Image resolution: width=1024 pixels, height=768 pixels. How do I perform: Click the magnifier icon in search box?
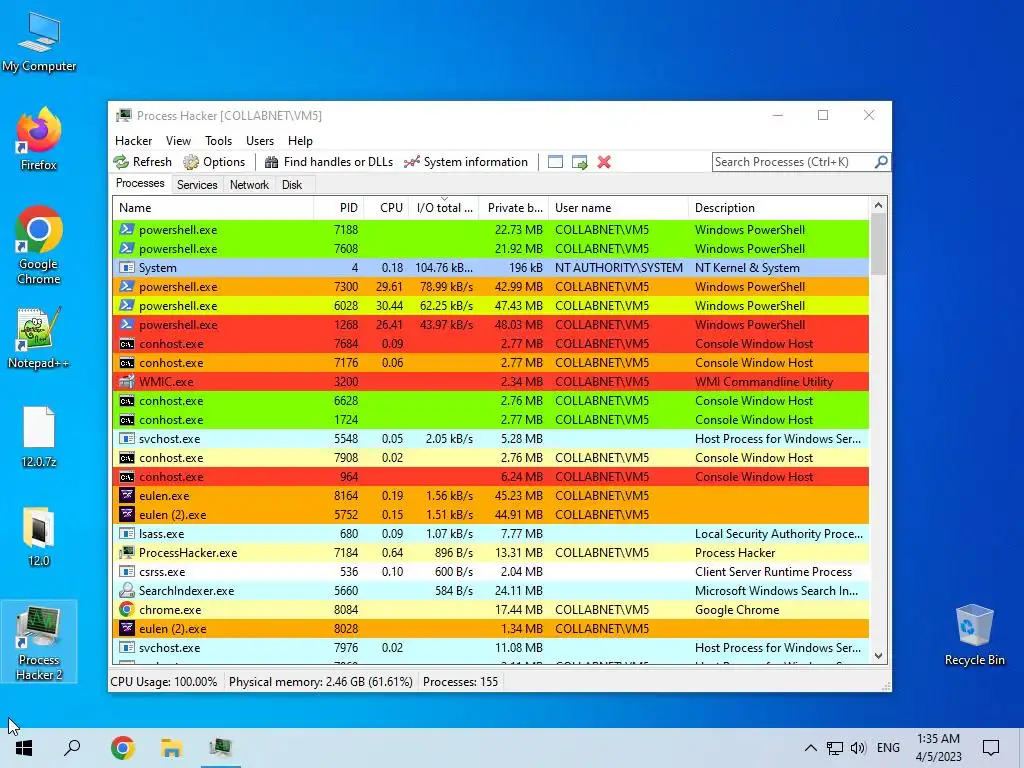881,161
